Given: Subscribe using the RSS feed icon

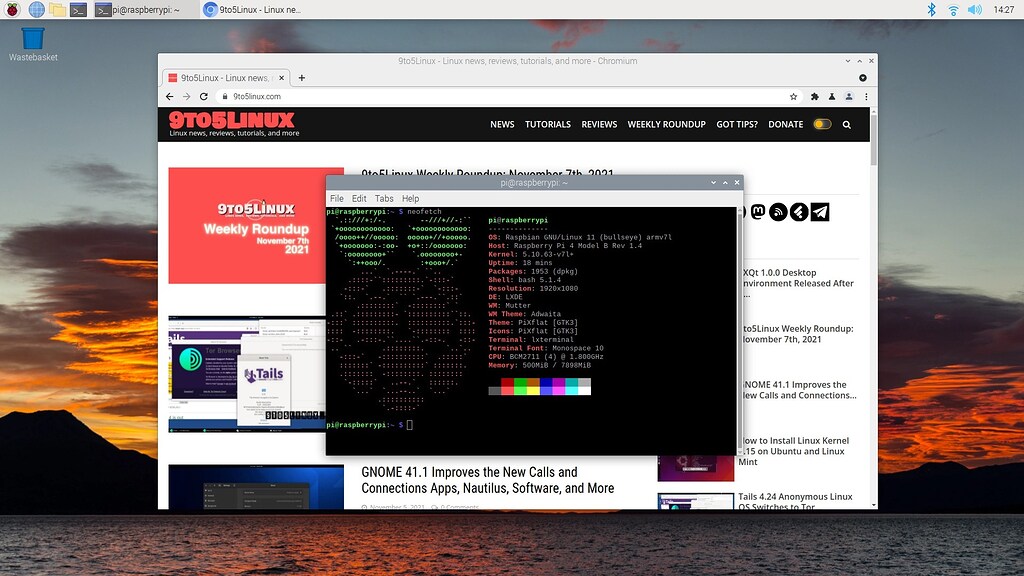Looking at the screenshot, I should point(778,211).
